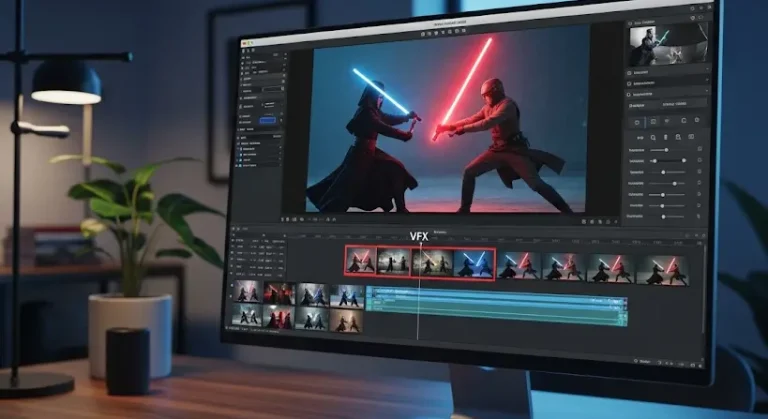Click the right icon at the inspector's top-right corner
Viewport: 768px width, 419px height.
pos(701,17)
